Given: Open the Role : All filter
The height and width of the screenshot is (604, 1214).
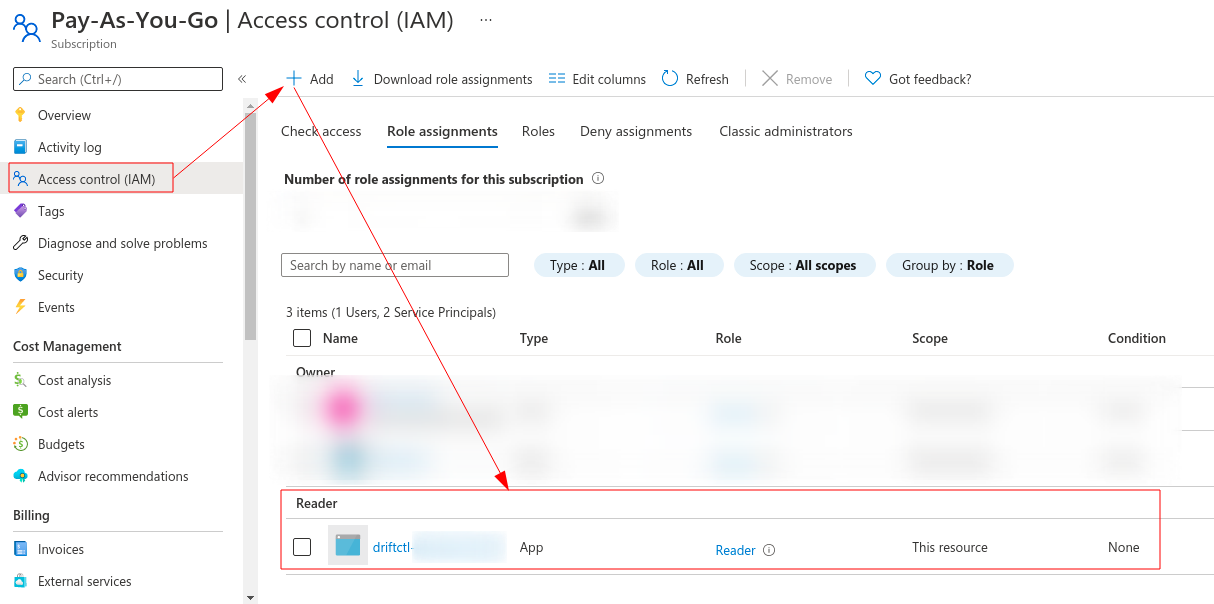Looking at the screenshot, I should pos(678,265).
